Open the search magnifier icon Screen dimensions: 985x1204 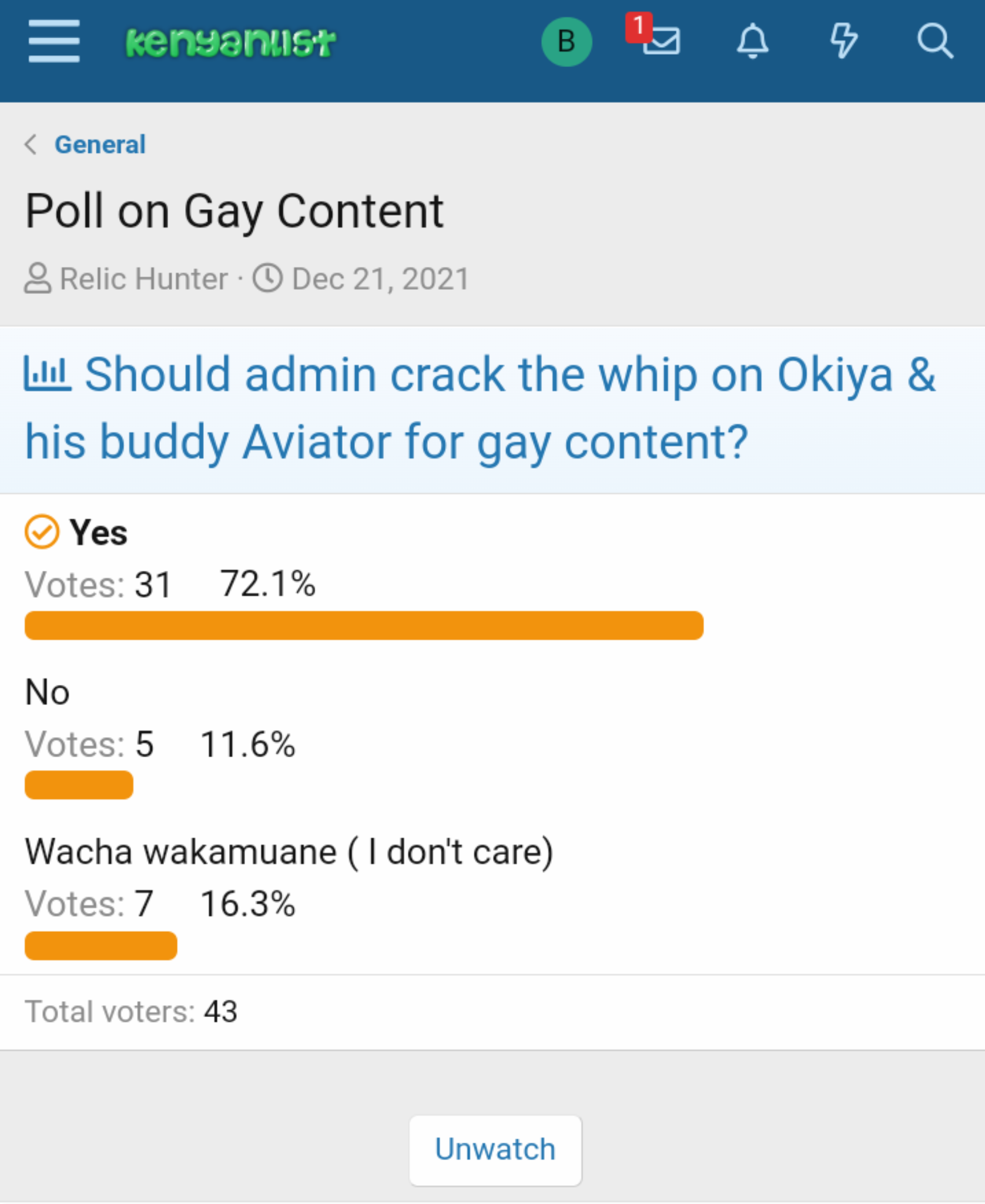[x=934, y=41]
